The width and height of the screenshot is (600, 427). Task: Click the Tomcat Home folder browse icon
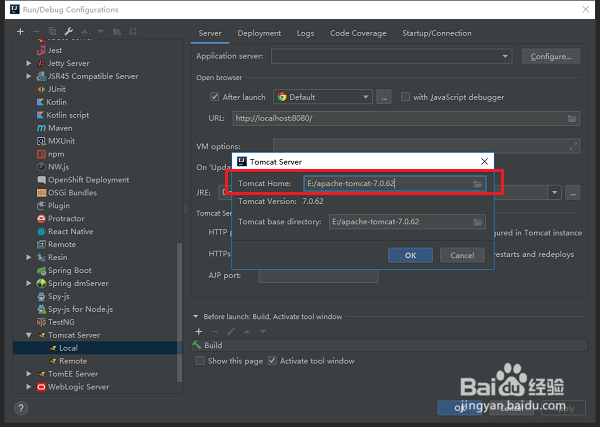click(478, 184)
